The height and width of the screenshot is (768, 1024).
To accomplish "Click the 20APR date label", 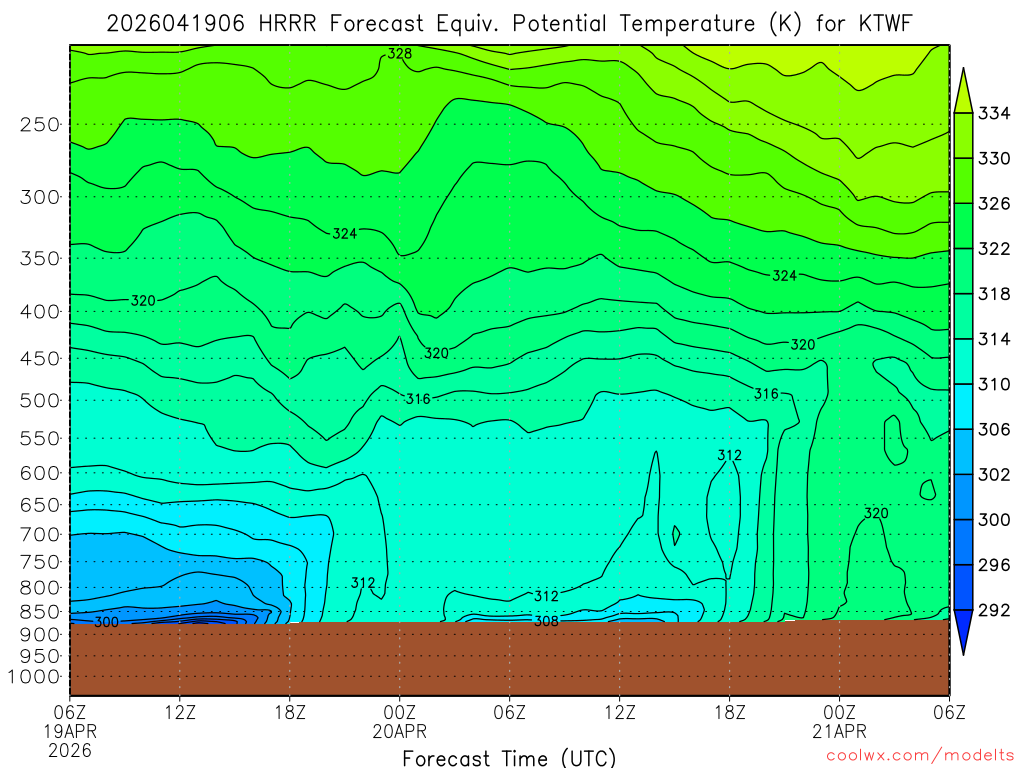I will [400, 731].
